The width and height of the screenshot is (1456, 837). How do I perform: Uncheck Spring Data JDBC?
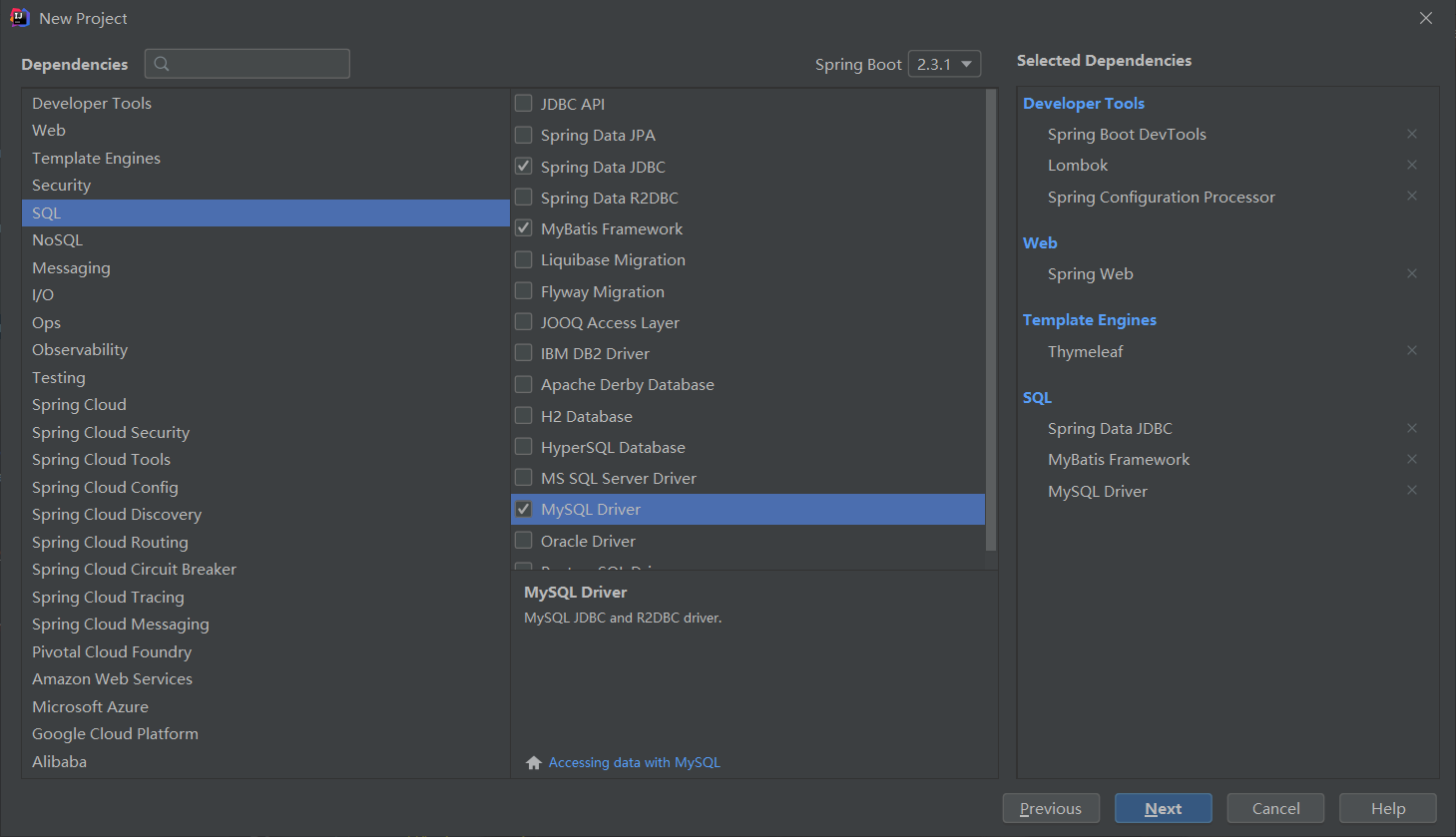[x=523, y=166]
